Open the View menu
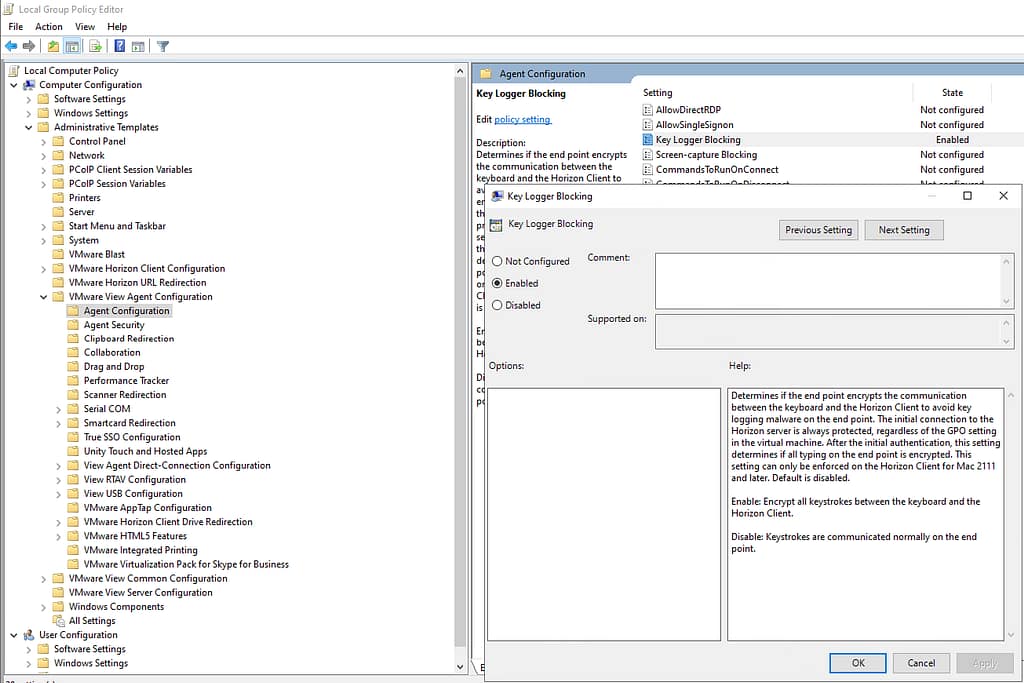 [x=85, y=26]
